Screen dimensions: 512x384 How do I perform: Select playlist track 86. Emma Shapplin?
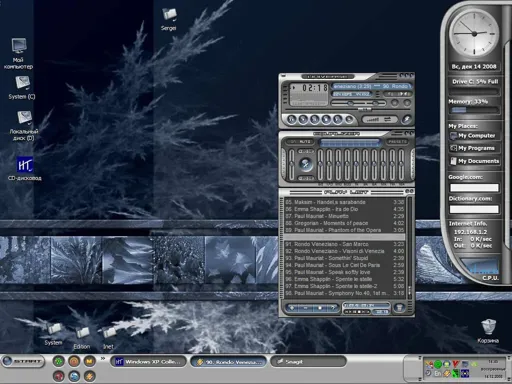[344, 209]
